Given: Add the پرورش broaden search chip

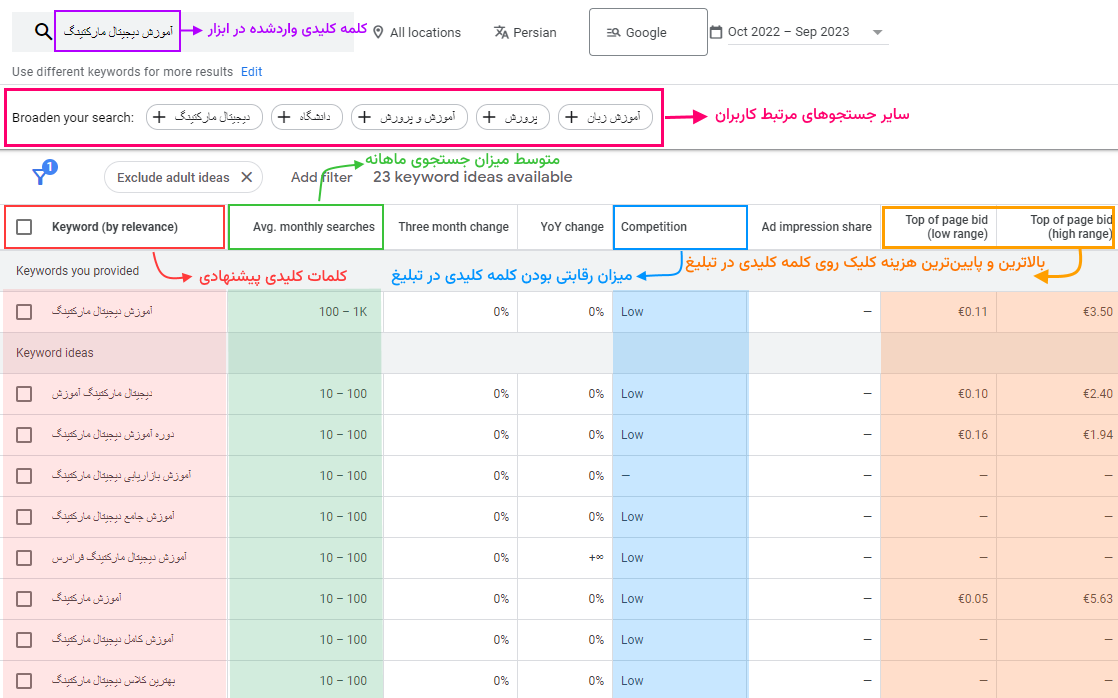Looking at the screenshot, I should (513, 117).
